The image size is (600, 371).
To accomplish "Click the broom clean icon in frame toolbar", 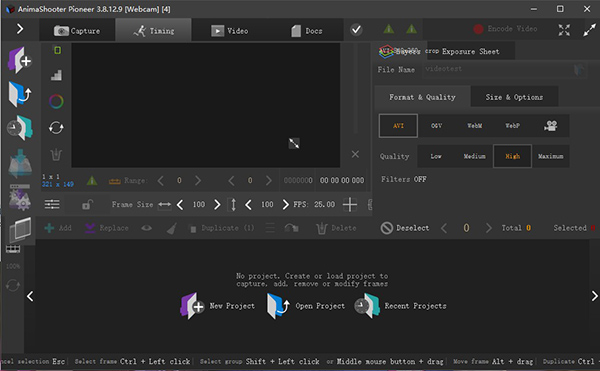I will [x=172, y=228].
